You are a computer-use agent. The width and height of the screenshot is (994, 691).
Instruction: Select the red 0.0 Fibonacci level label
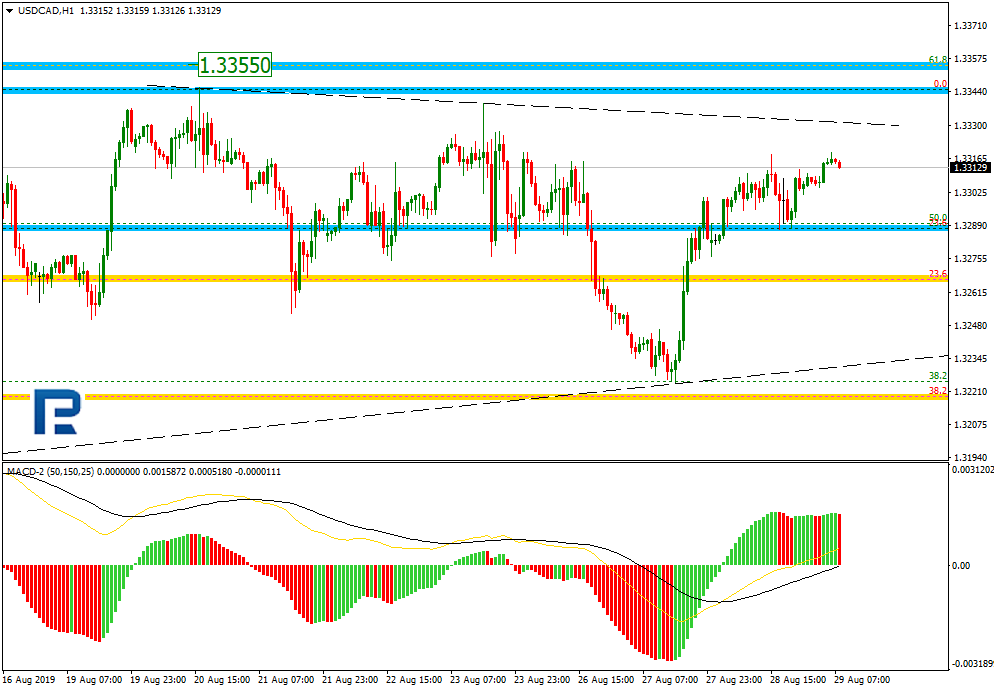[x=940, y=84]
